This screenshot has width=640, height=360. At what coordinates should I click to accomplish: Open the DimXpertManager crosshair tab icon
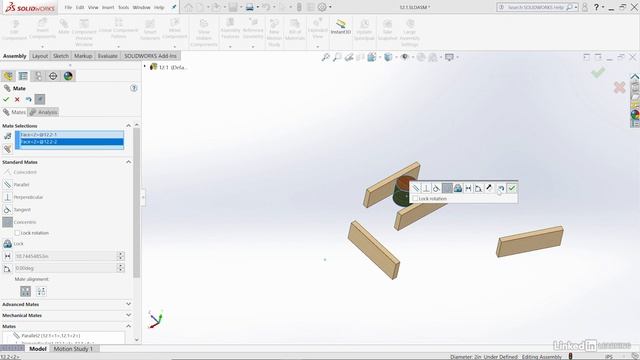[53, 76]
